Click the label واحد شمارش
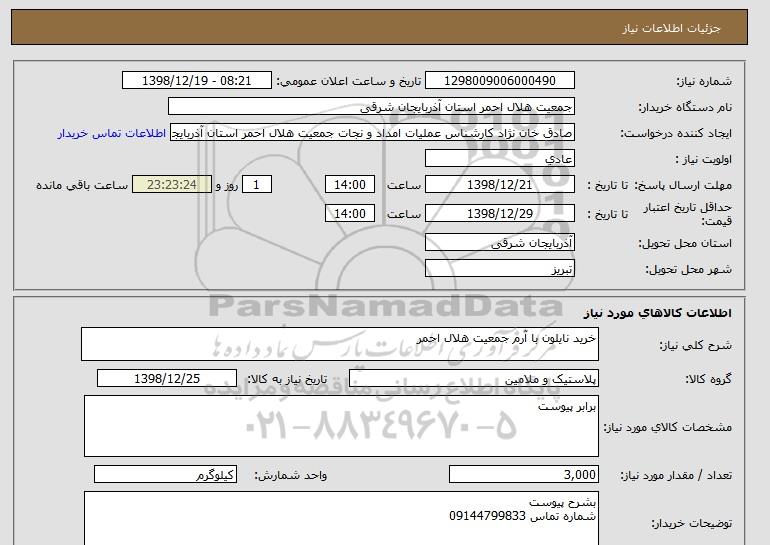 291,475
